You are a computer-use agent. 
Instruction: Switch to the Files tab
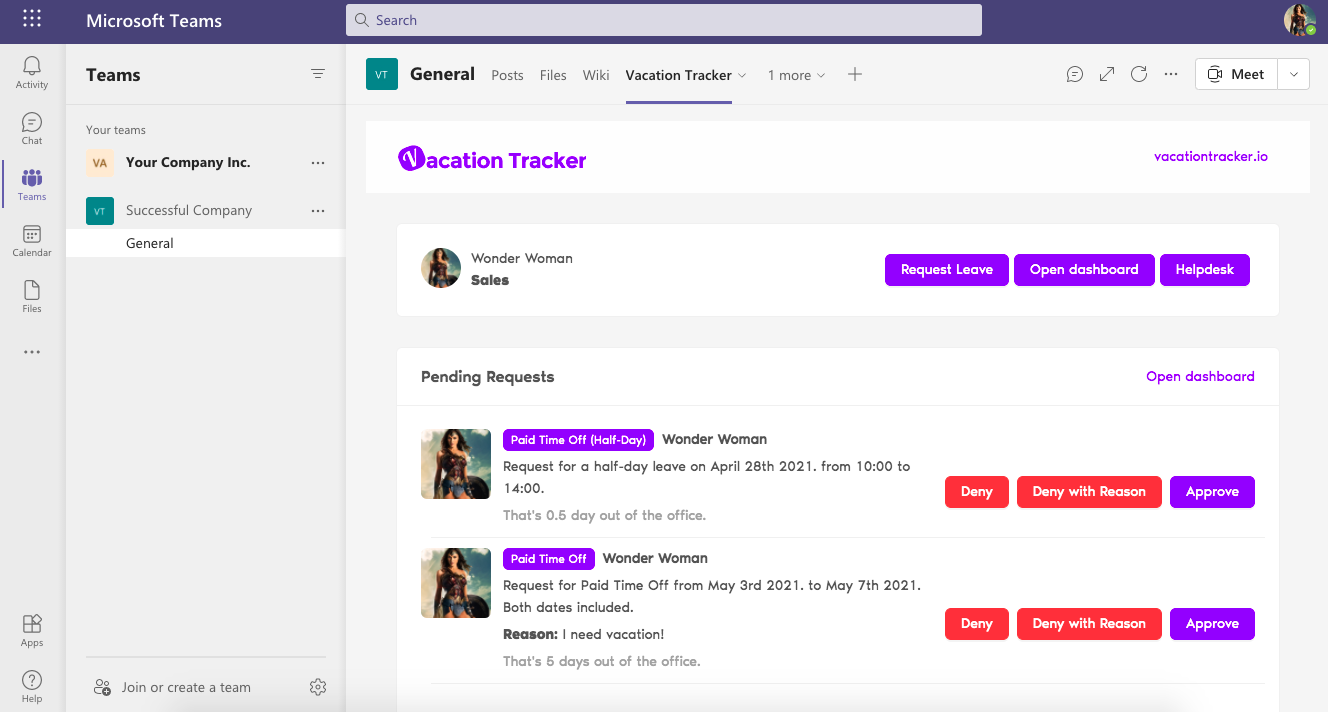(x=553, y=75)
